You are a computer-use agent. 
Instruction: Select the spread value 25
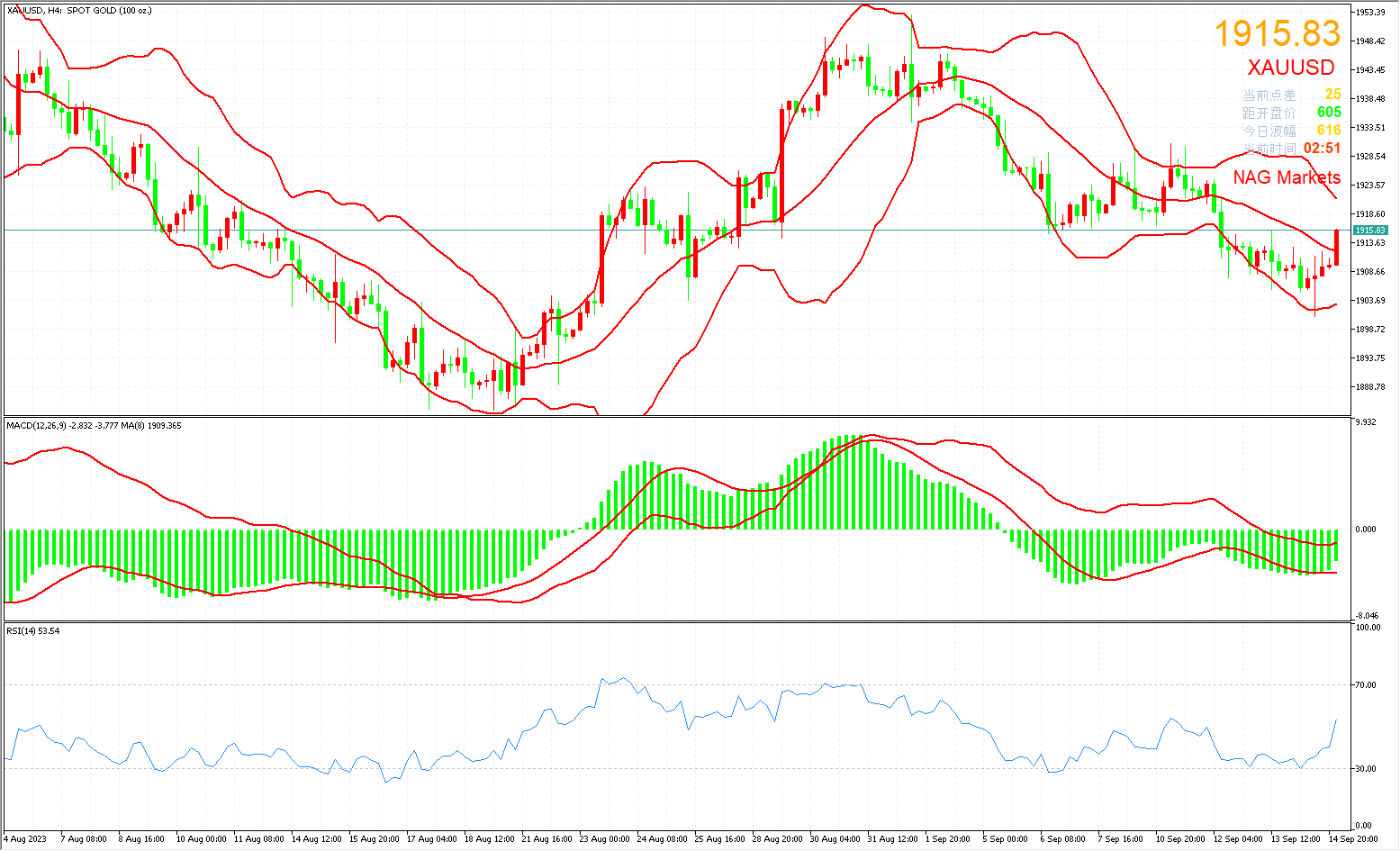click(x=1332, y=95)
